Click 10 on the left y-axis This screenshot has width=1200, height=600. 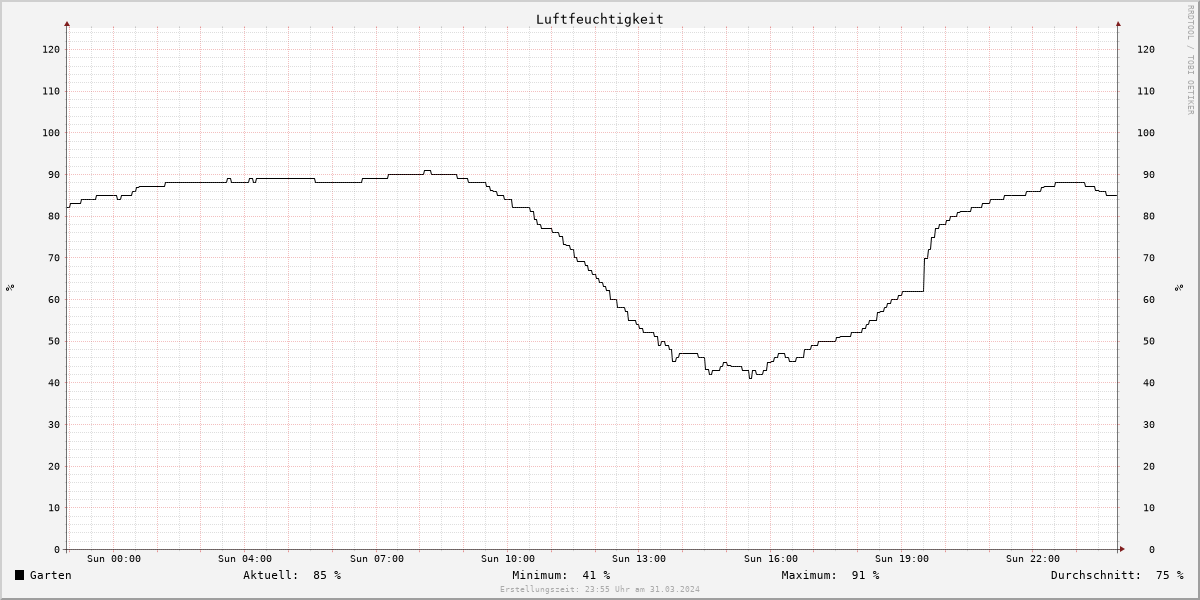[x=54, y=508]
